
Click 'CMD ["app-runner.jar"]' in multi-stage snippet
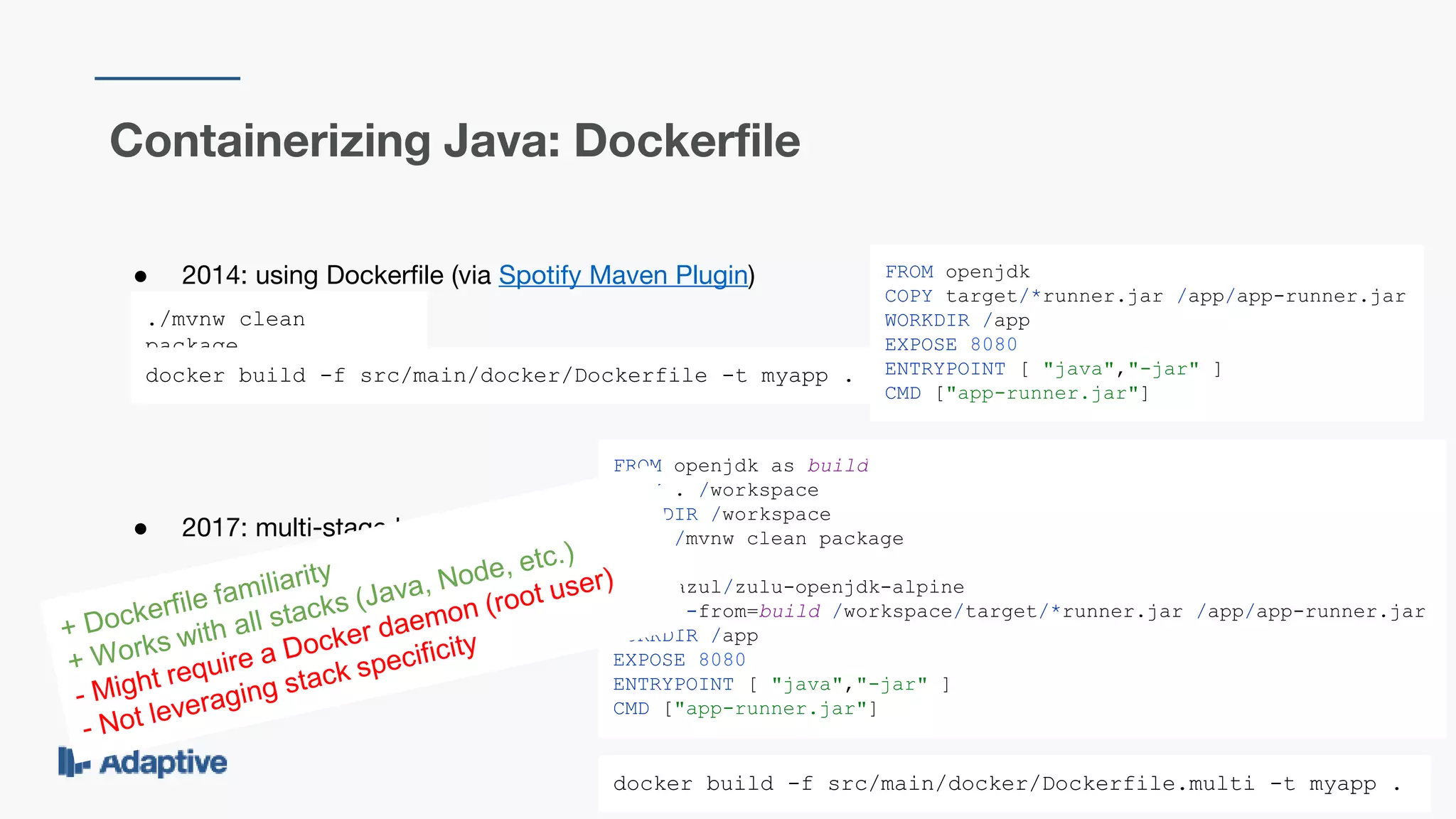(x=745, y=709)
